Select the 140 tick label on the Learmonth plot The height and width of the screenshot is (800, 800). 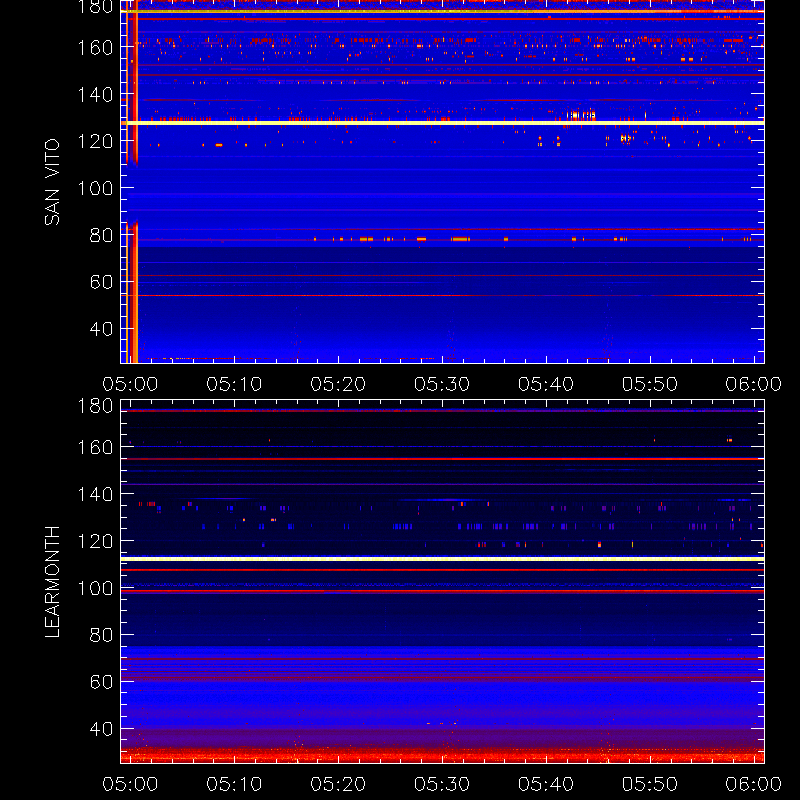click(x=95, y=494)
